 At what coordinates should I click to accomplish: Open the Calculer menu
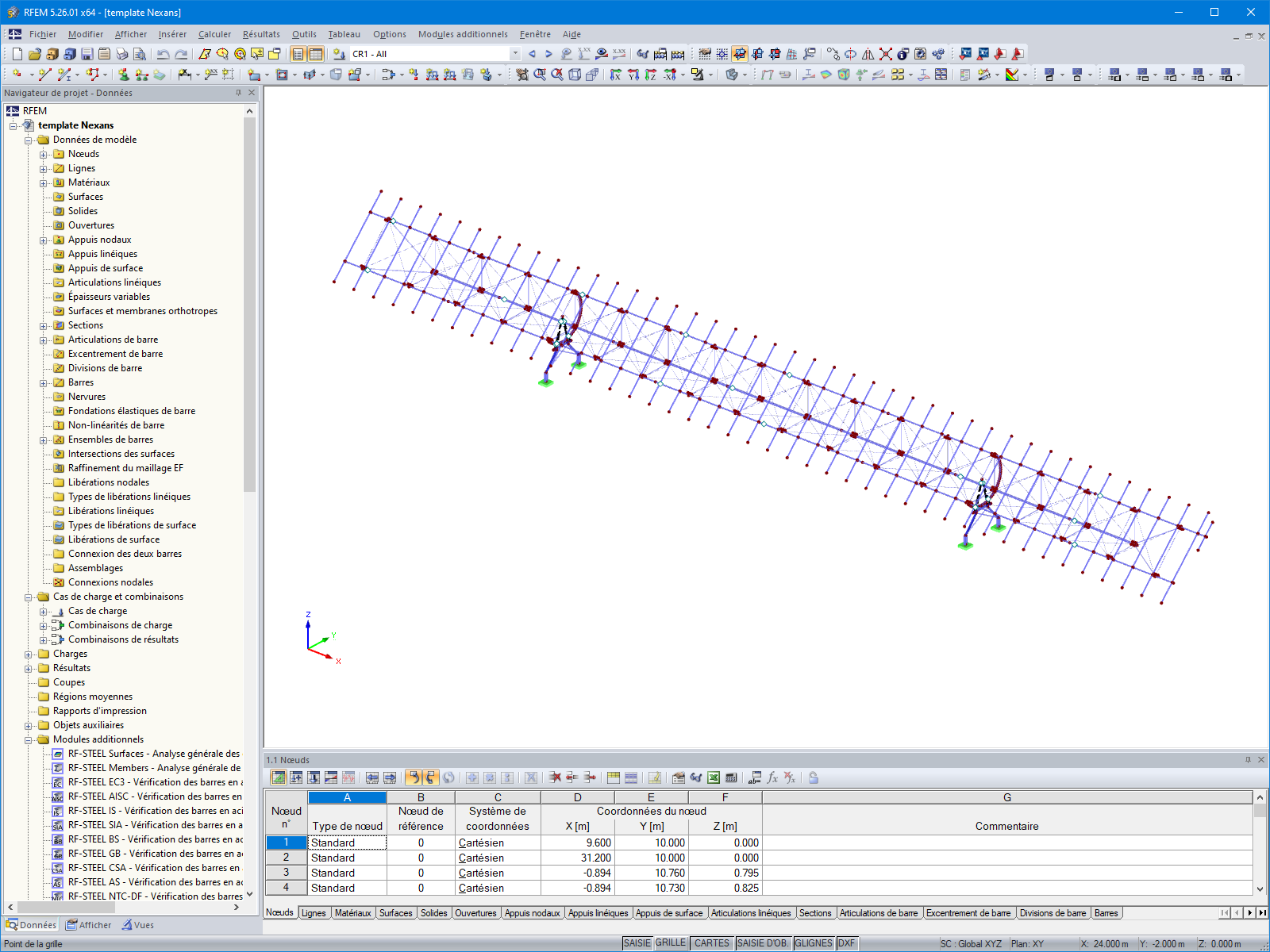(214, 34)
